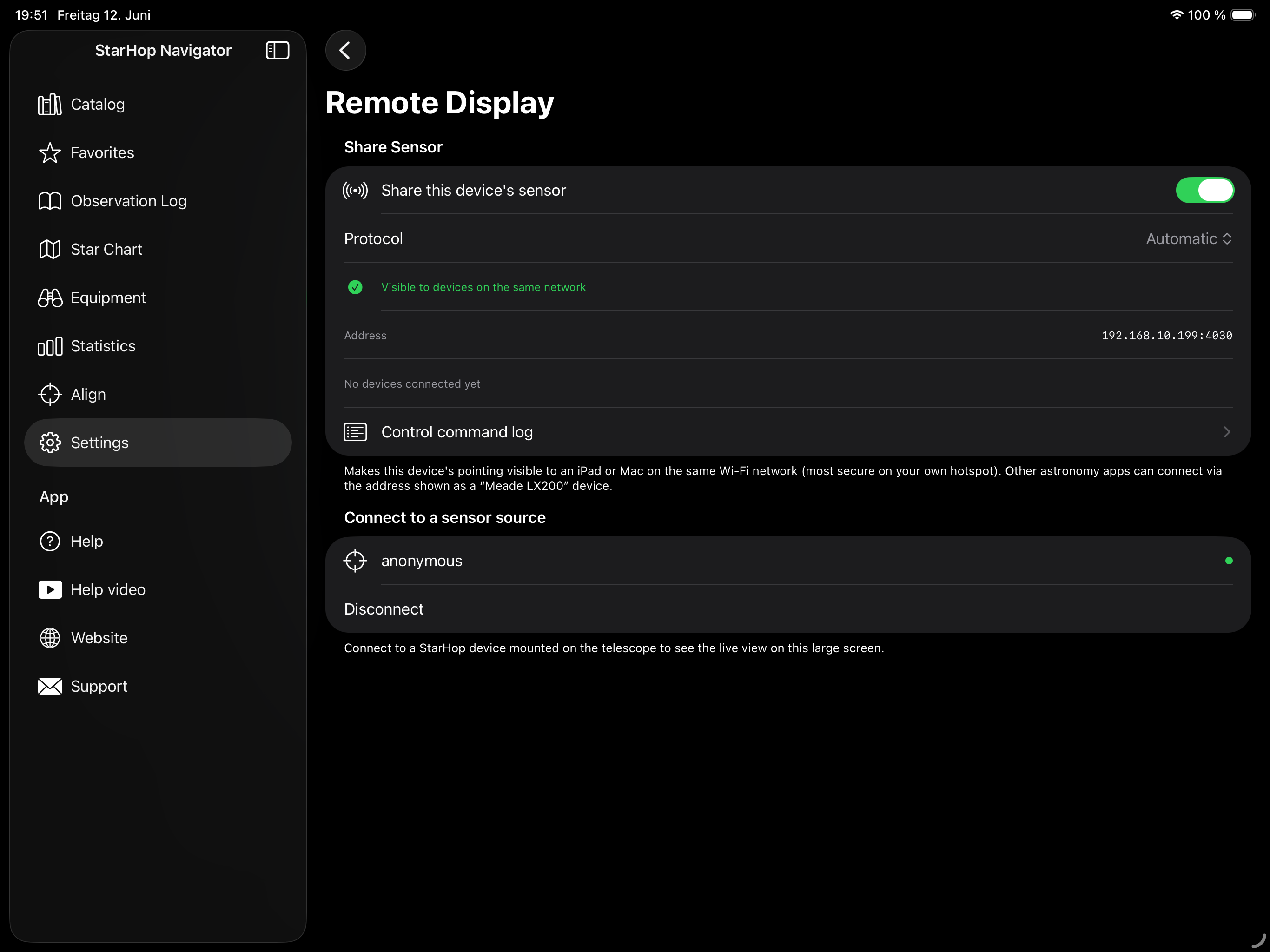Turn off Share this device's sensor

[1204, 190]
